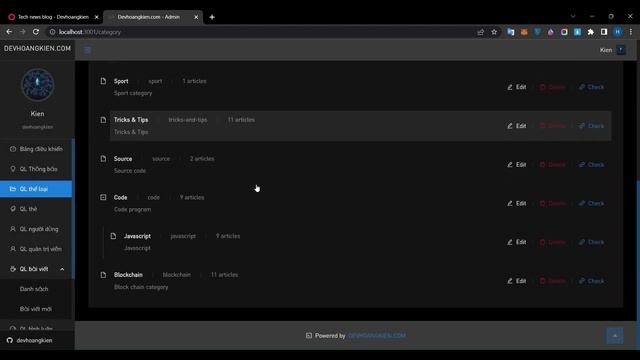Toggle the sidebar hamburger menu icon
The image size is (640, 360).
(87, 50)
